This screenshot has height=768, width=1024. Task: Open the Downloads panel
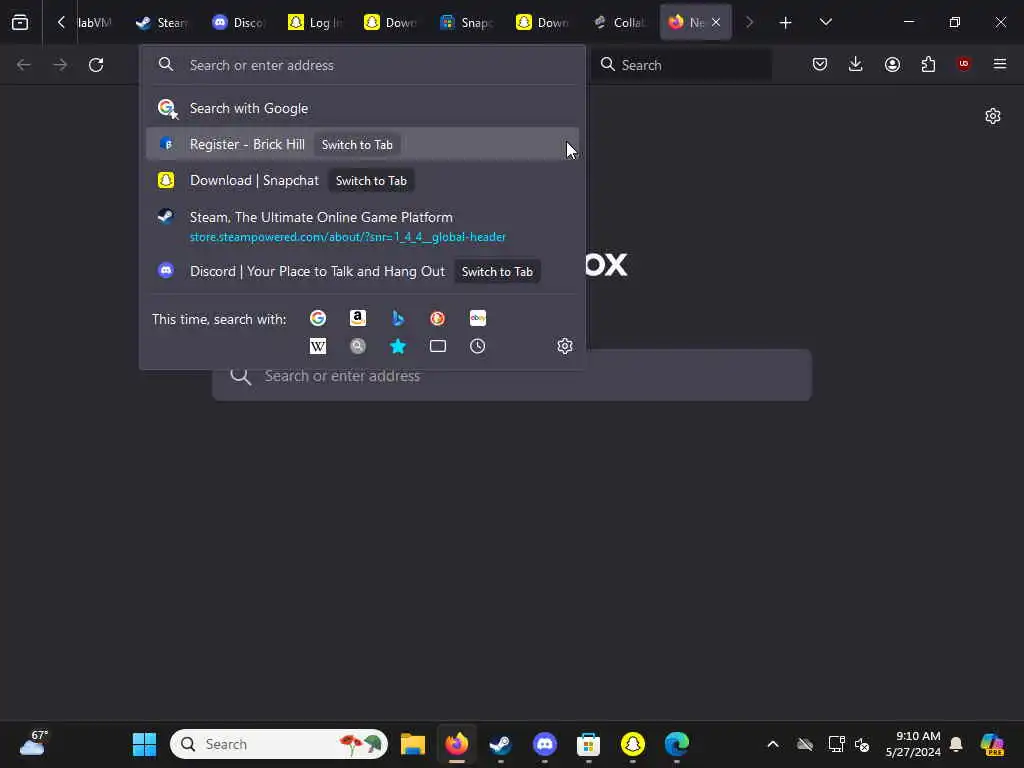point(856,64)
